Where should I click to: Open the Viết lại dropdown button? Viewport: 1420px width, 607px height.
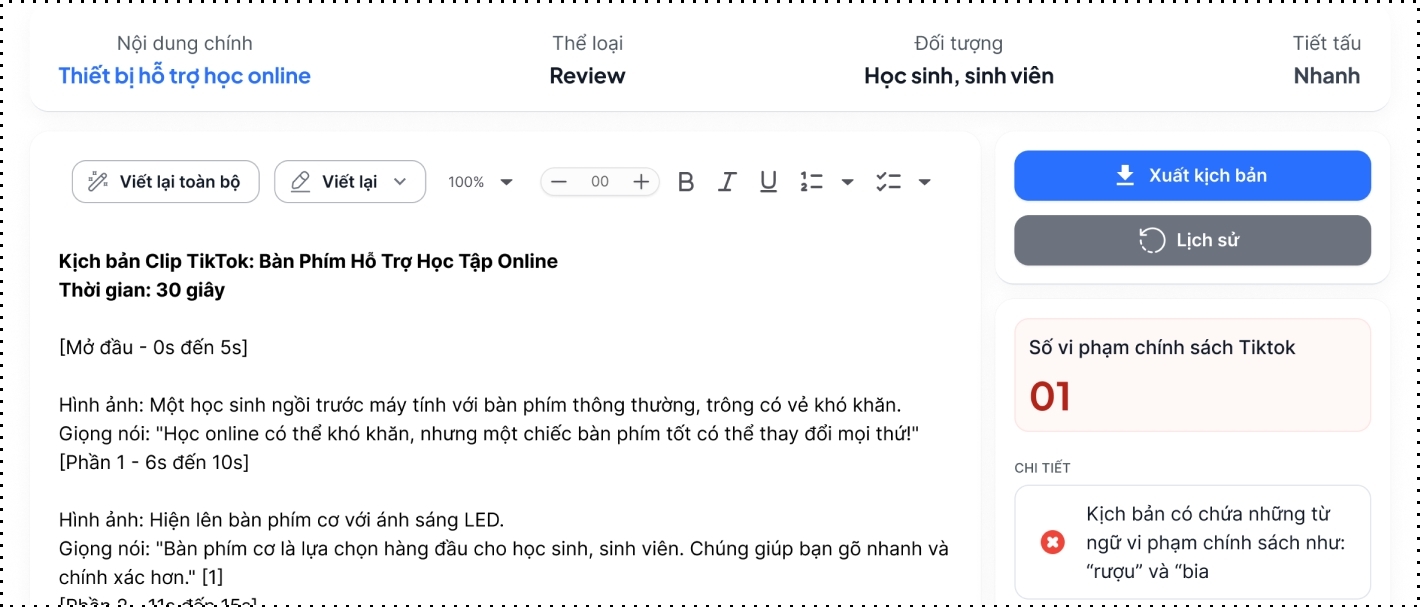349,182
